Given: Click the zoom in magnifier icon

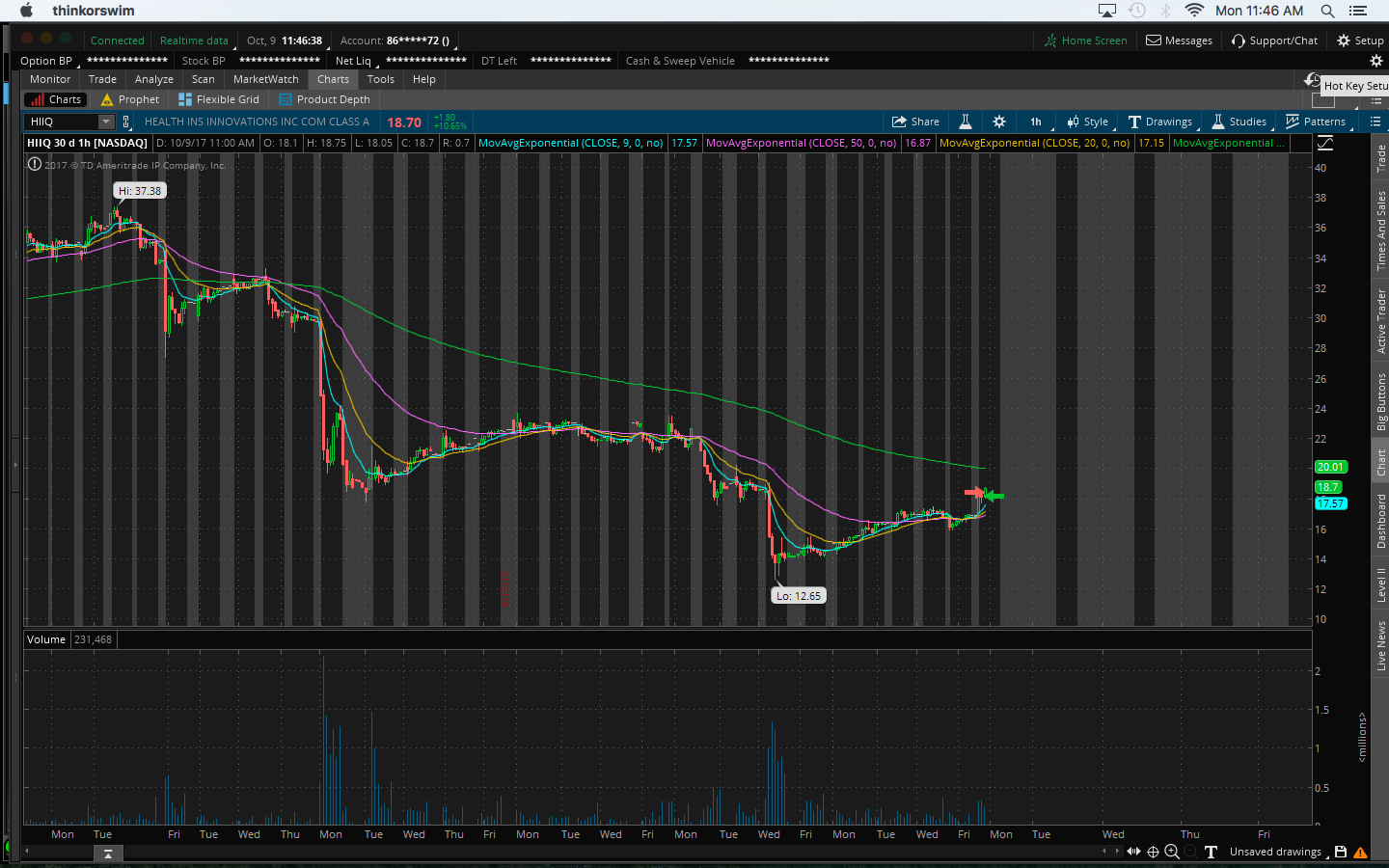Looking at the screenshot, I should pyautogui.click(x=1172, y=852).
